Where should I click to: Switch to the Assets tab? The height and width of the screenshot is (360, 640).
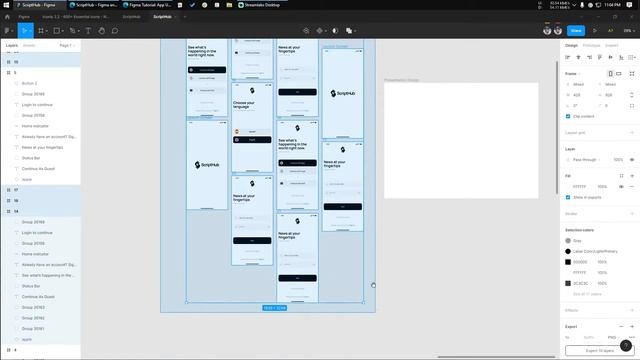coord(29,45)
